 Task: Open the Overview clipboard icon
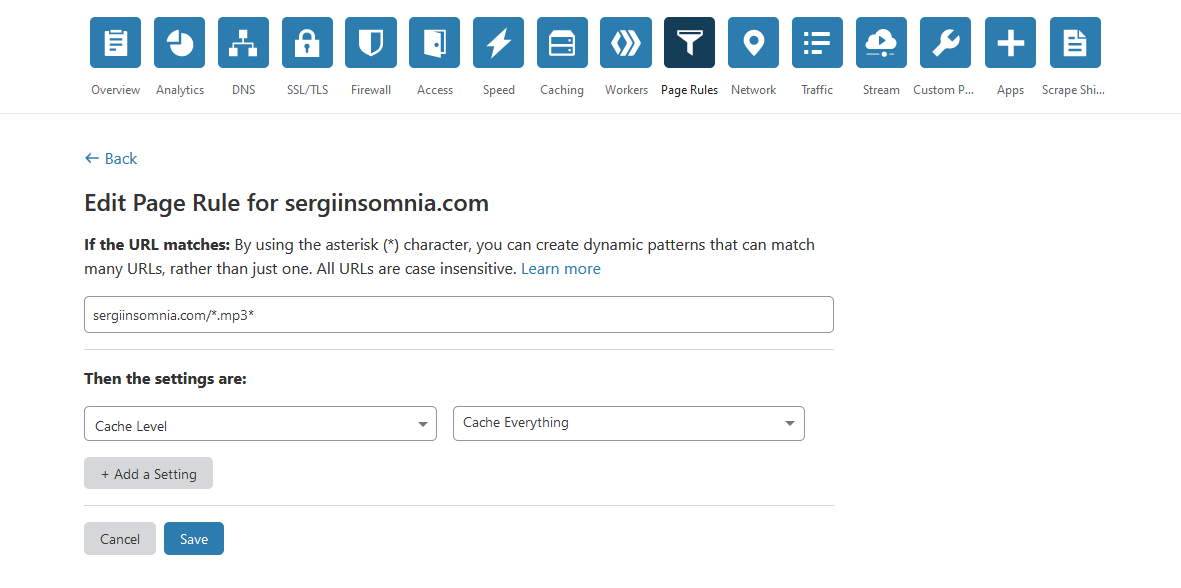coord(116,43)
